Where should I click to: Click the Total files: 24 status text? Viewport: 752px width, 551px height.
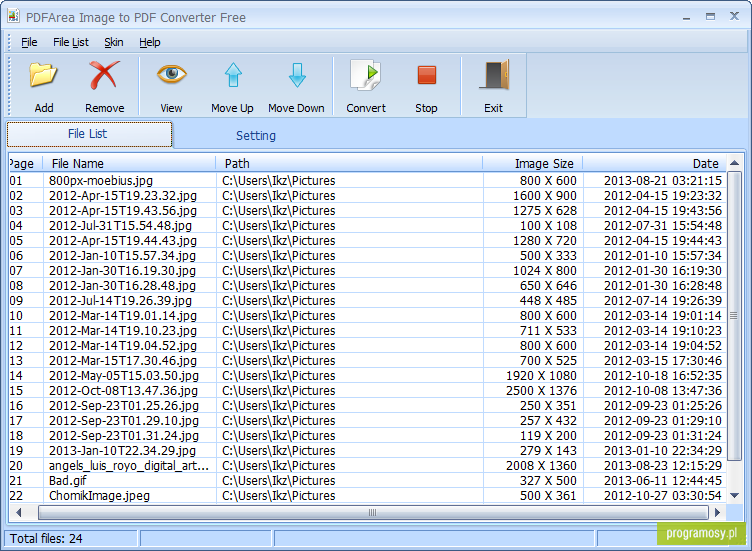pyautogui.click(x=46, y=539)
